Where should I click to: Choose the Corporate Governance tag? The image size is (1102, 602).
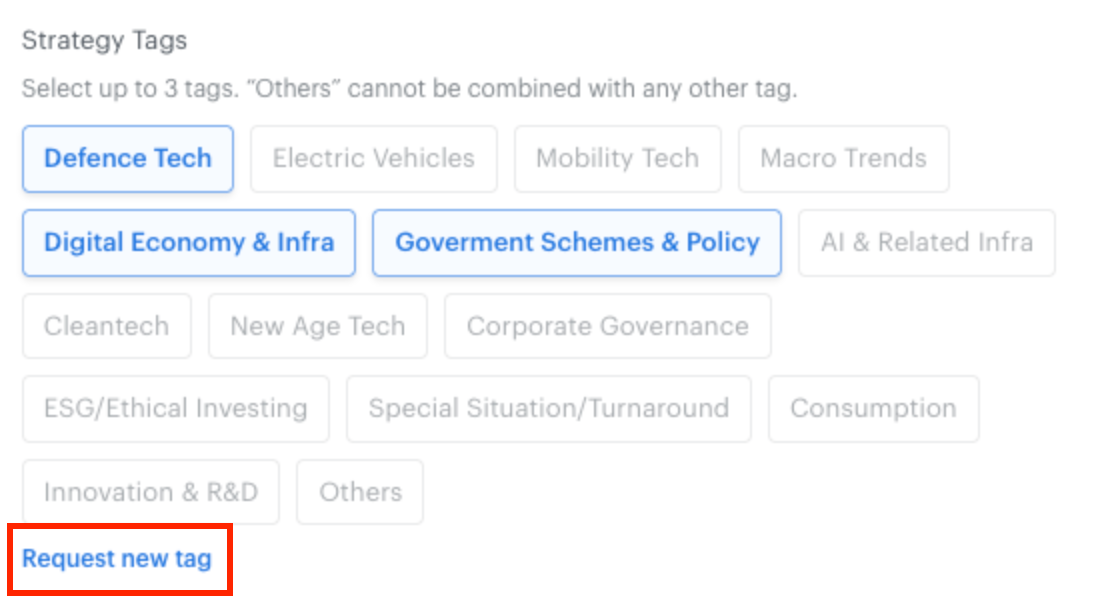point(607,326)
